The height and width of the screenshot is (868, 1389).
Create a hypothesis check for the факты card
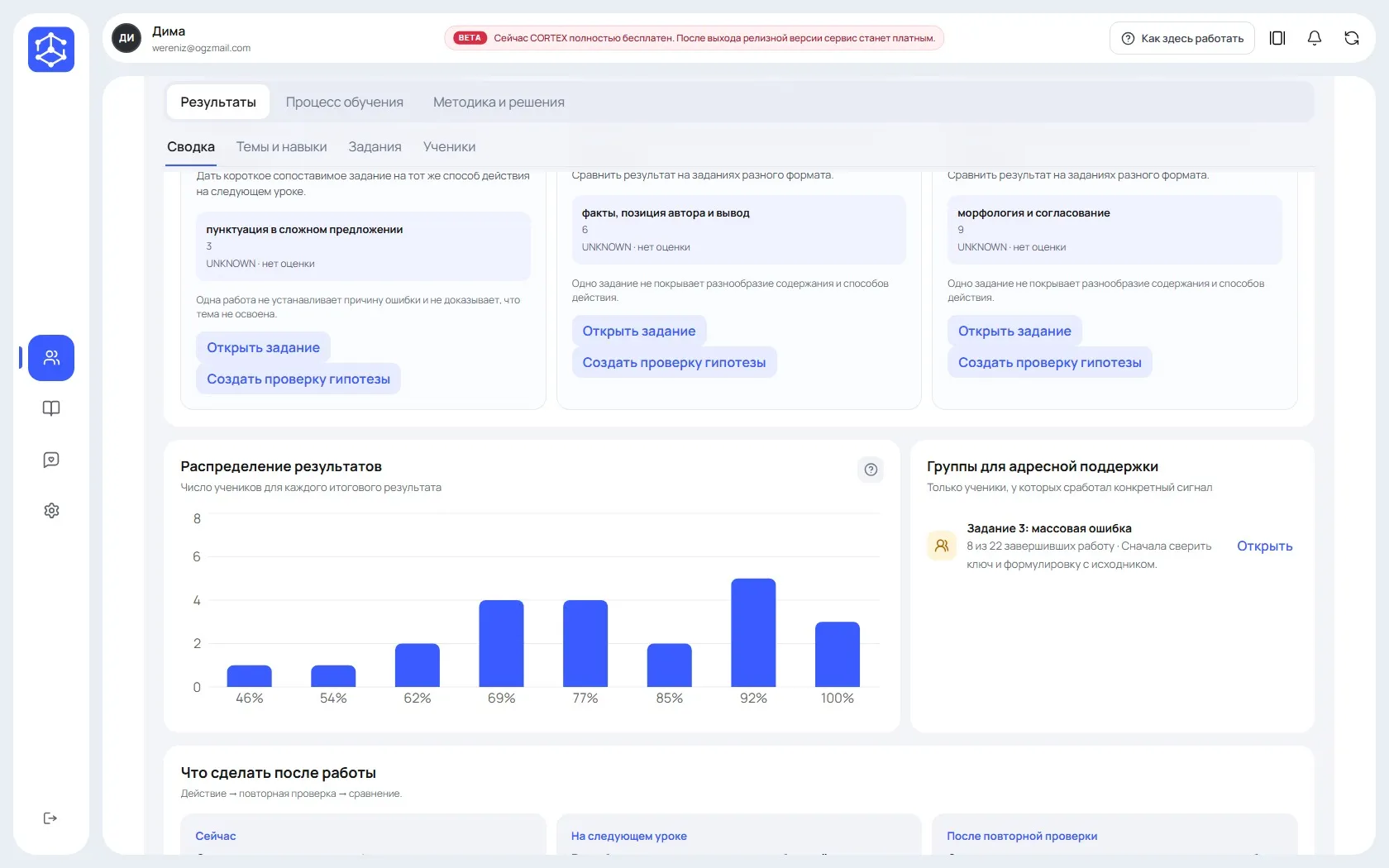674,362
